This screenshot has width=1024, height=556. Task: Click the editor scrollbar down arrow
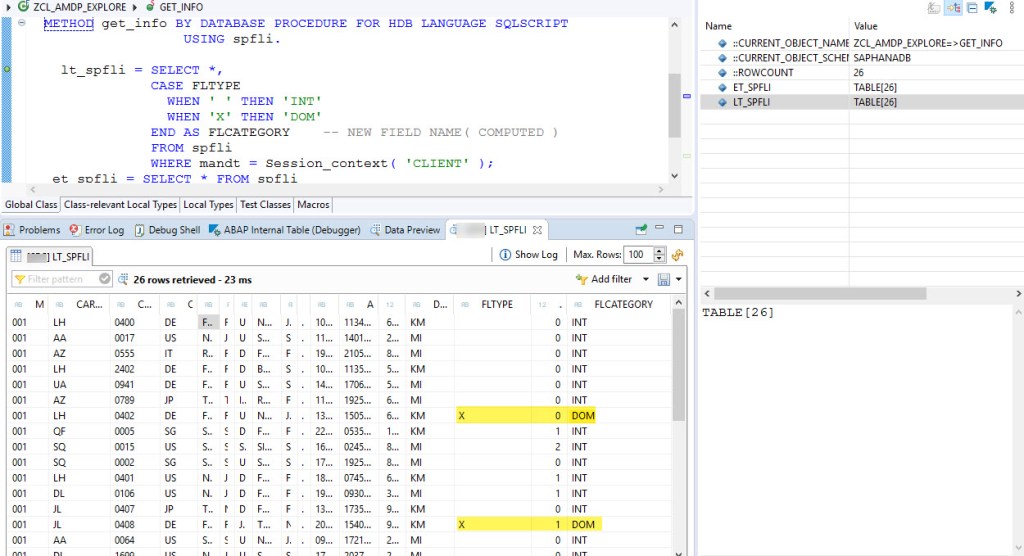(675, 176)
